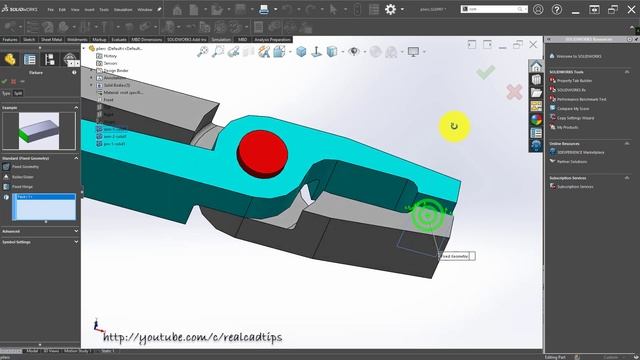Open the dropdown arrow beside Print icon
Viewport: 640px width, 360px height.
point(276,9)
